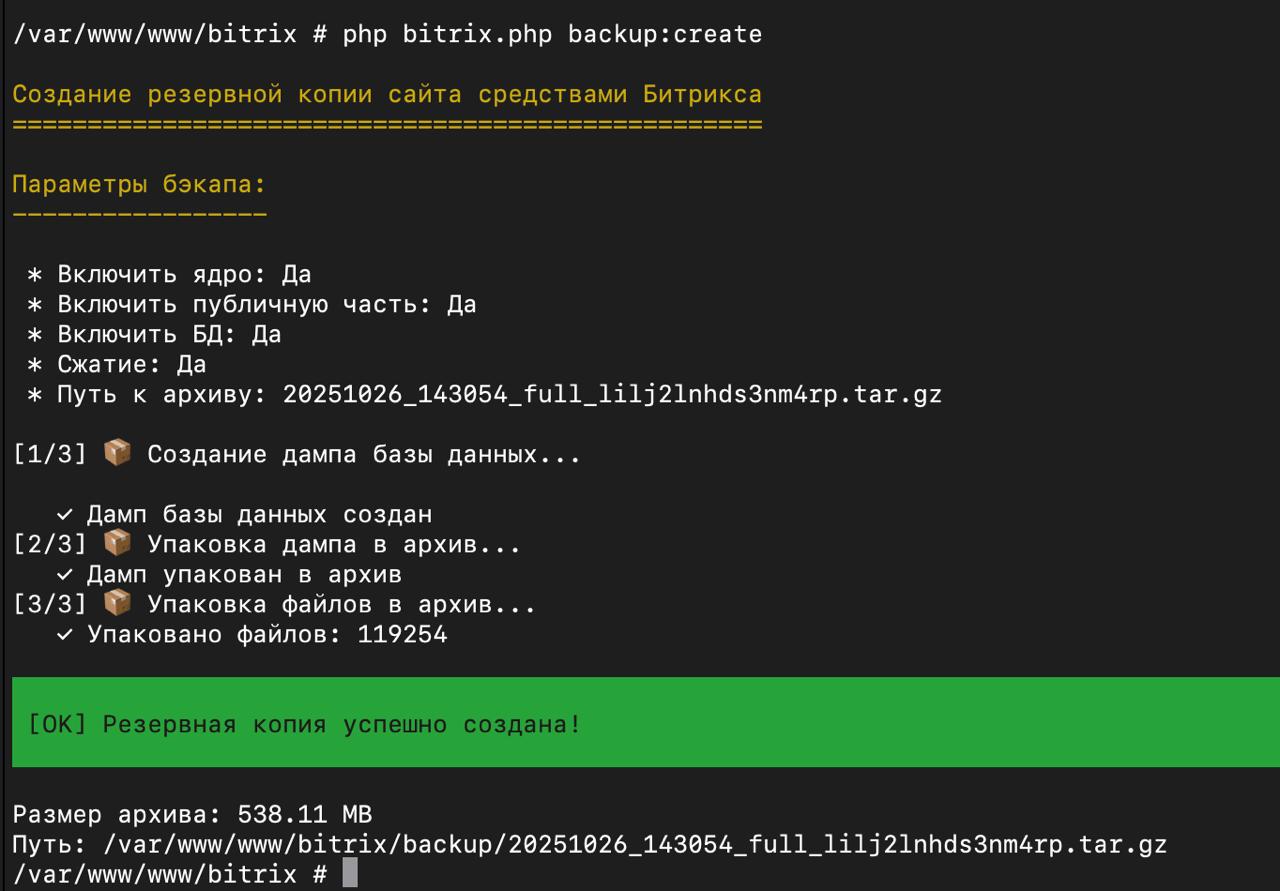Image resolution: width=1280 pixels, height=891 pixels.
Task: Click the "[3/3]" step indicator
Action: (x=49, y=605)
